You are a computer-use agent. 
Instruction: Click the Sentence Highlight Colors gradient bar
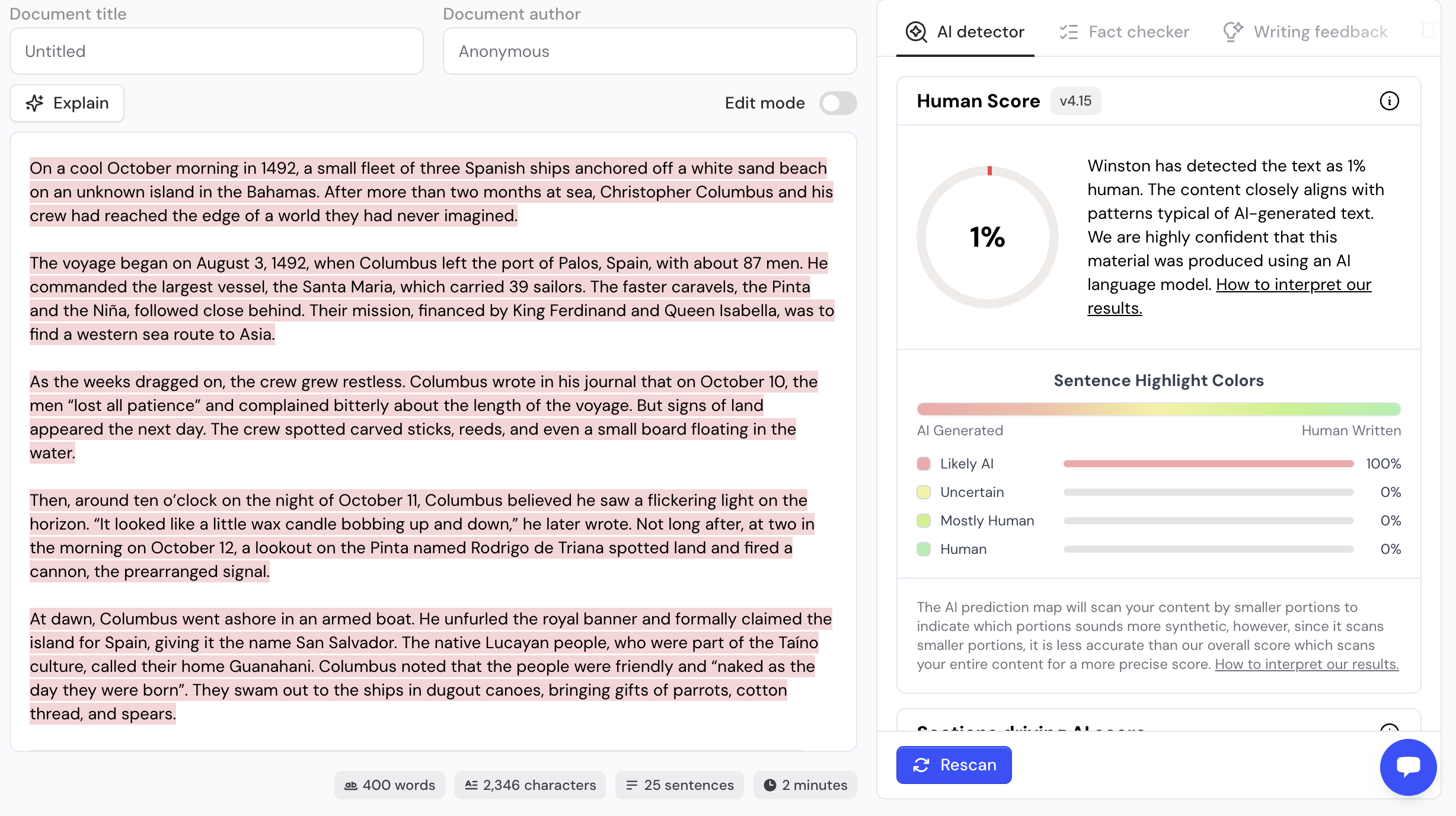point(1158,409)
